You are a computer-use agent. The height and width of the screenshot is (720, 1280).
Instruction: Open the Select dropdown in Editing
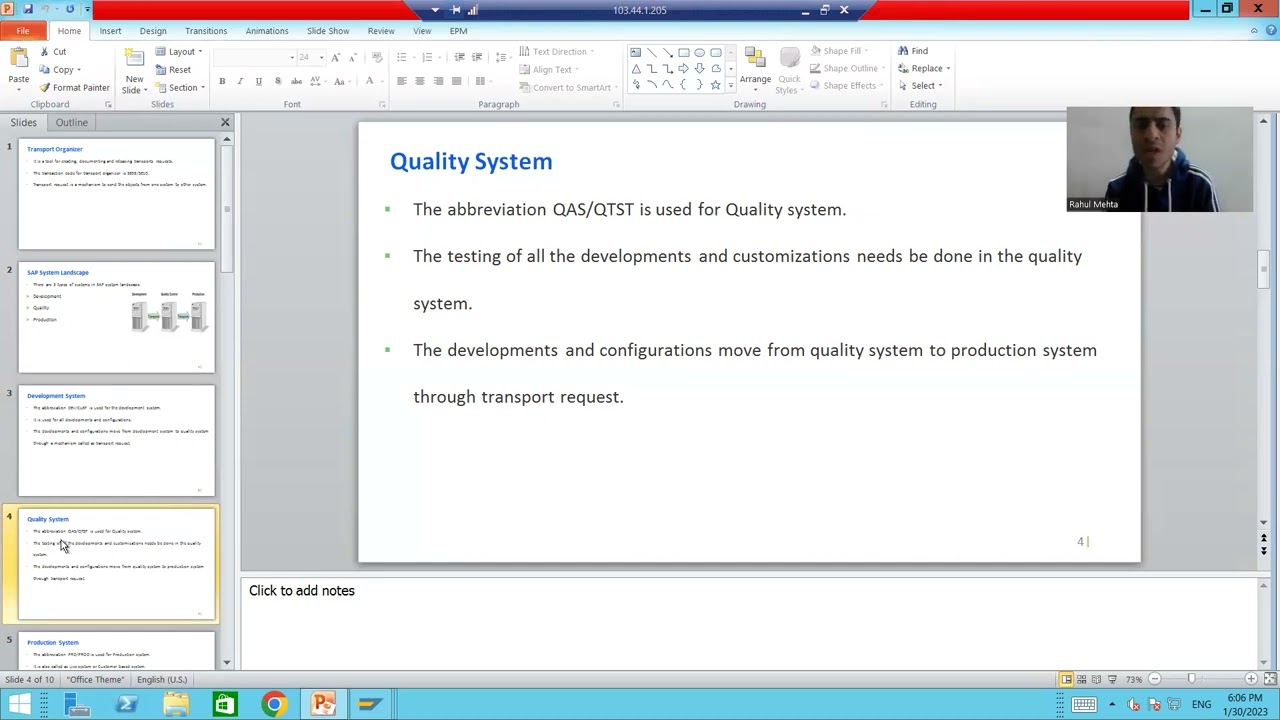point(920,86)
